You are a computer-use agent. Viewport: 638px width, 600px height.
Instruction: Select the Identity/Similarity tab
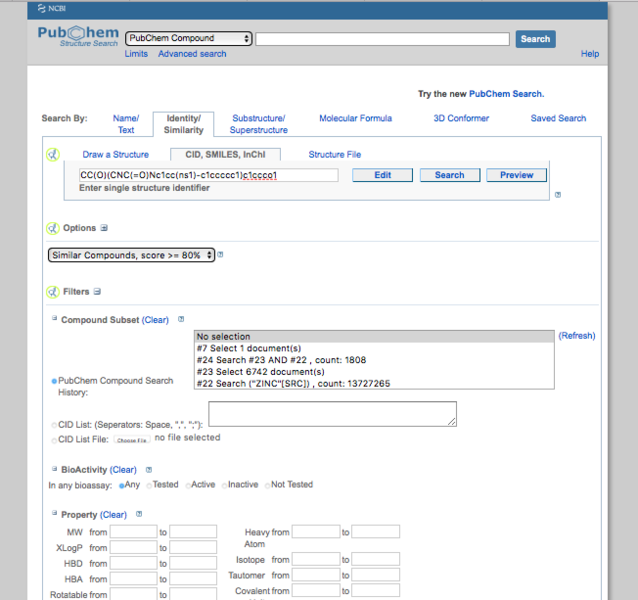[184, 124]
